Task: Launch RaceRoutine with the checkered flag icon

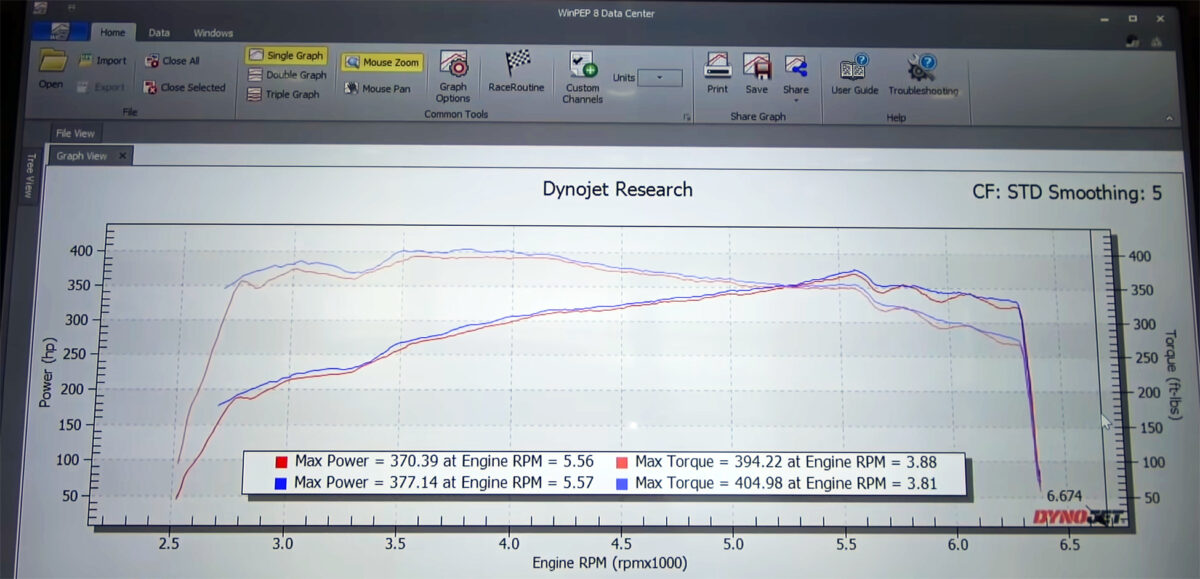Action: click(516, 71)
